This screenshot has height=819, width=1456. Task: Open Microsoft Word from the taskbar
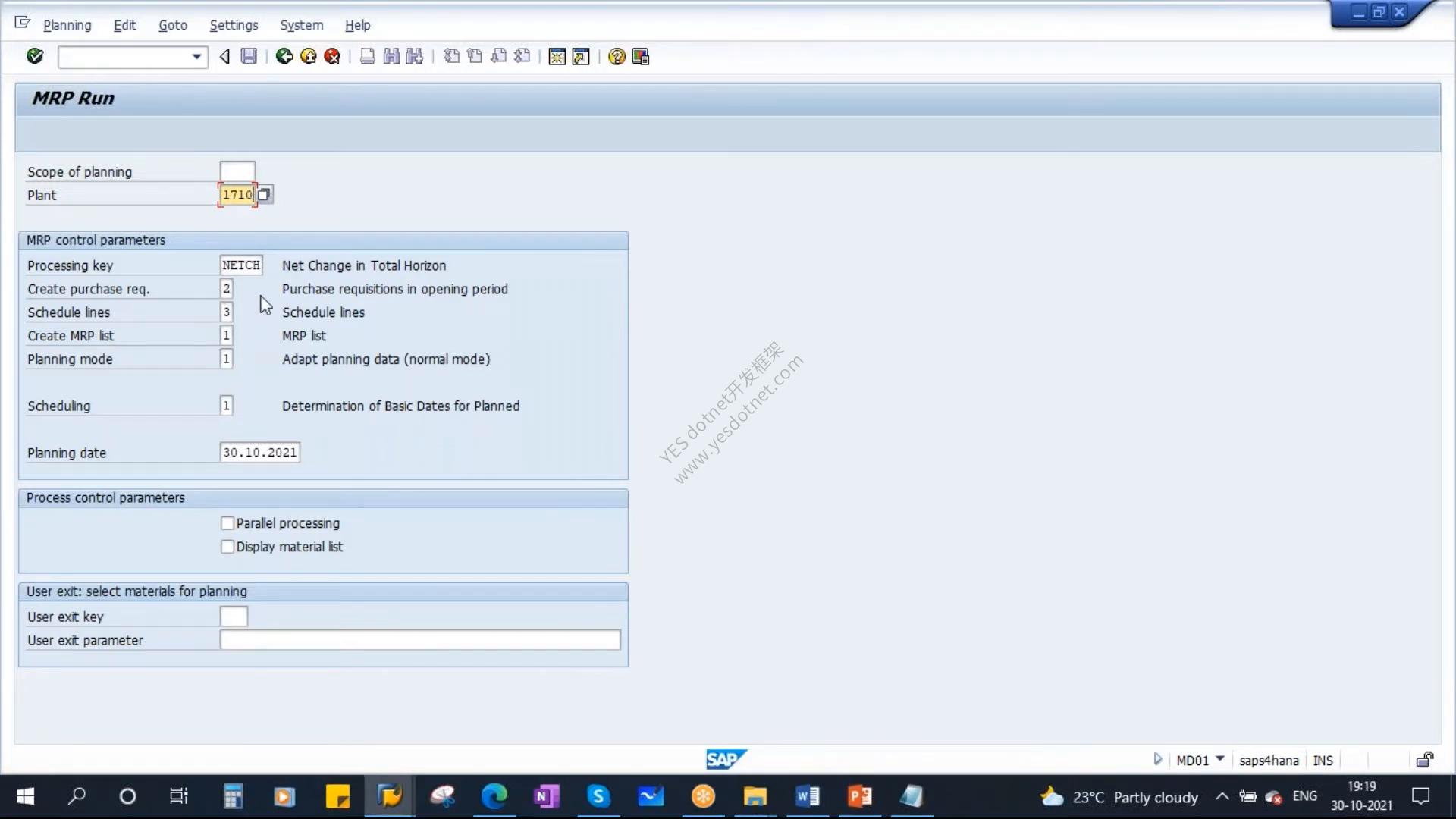[807, 796]
